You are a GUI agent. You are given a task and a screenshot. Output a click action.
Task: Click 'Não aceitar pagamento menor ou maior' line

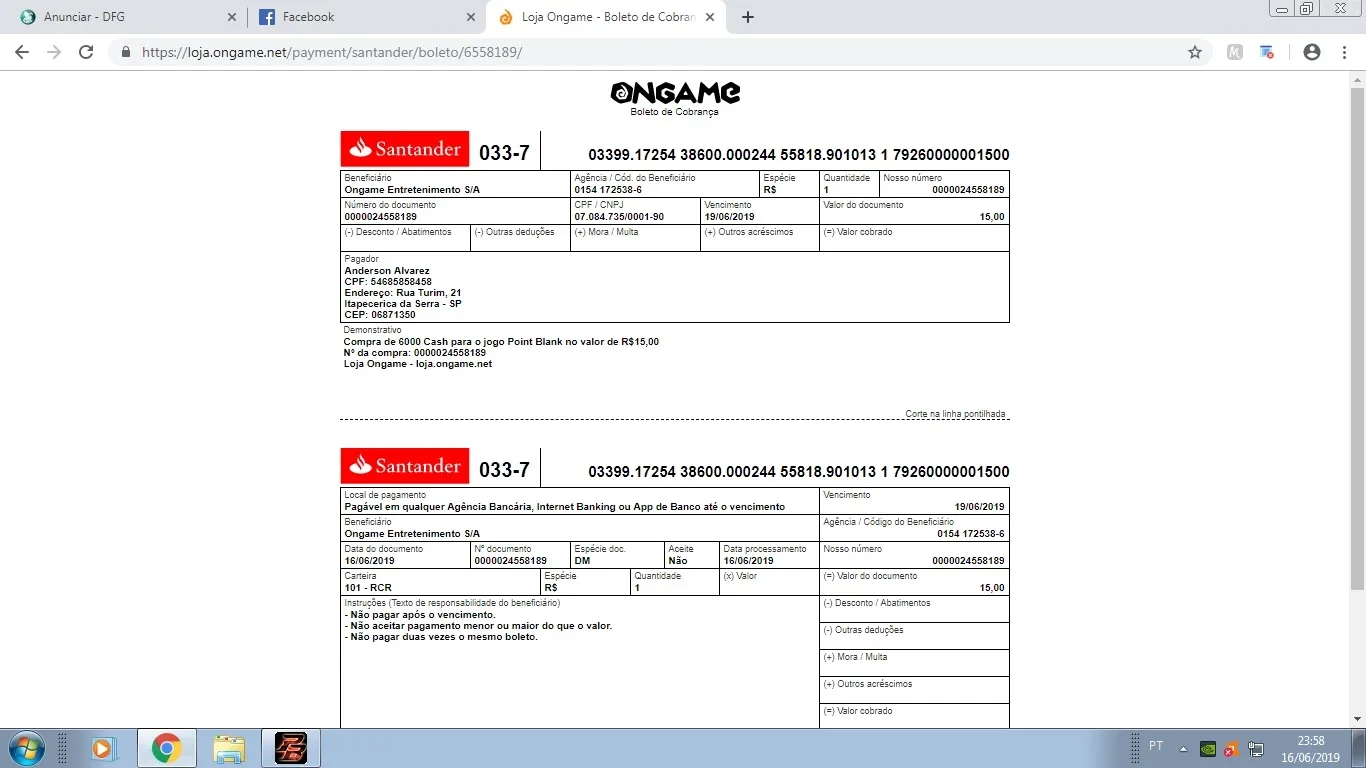[478, 626]
